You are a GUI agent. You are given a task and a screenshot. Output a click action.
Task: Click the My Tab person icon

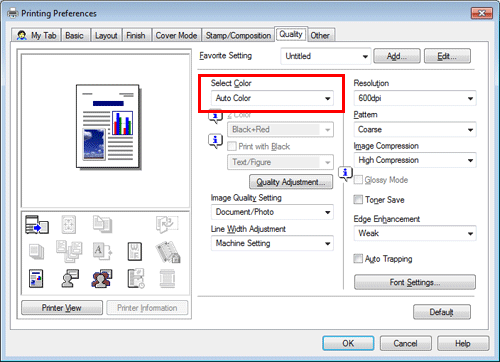point(22,35)
